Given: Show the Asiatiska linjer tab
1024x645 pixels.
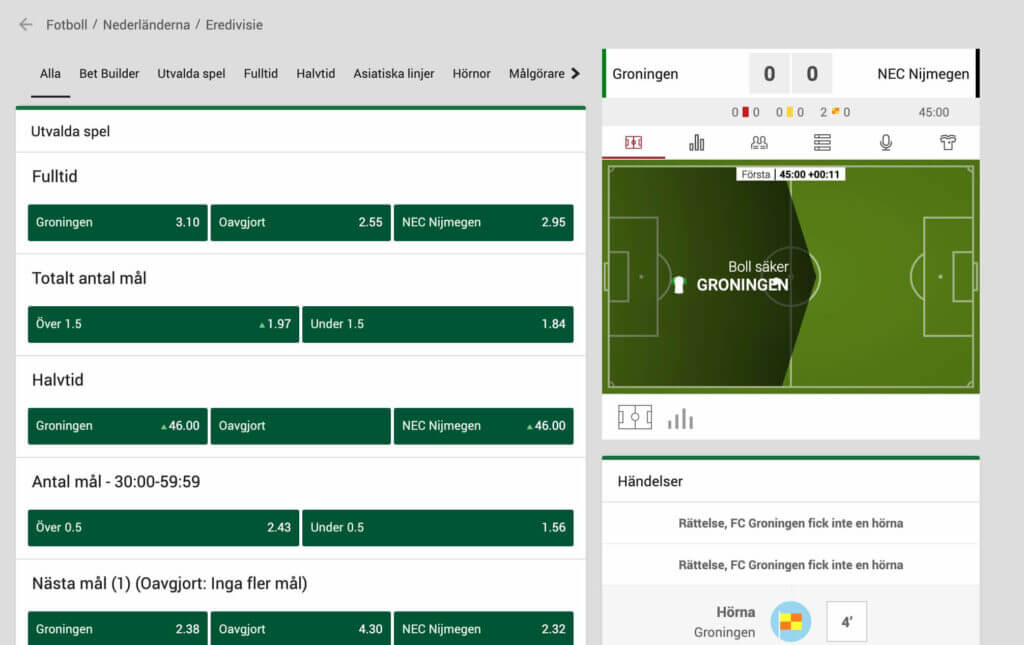Looking at the screenshot, I should 394,74.
